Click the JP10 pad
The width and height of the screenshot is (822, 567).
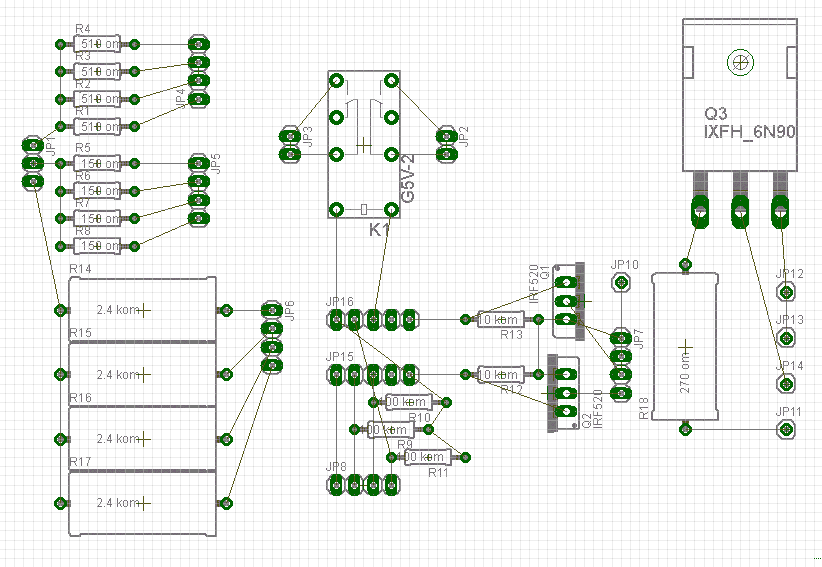621,283
